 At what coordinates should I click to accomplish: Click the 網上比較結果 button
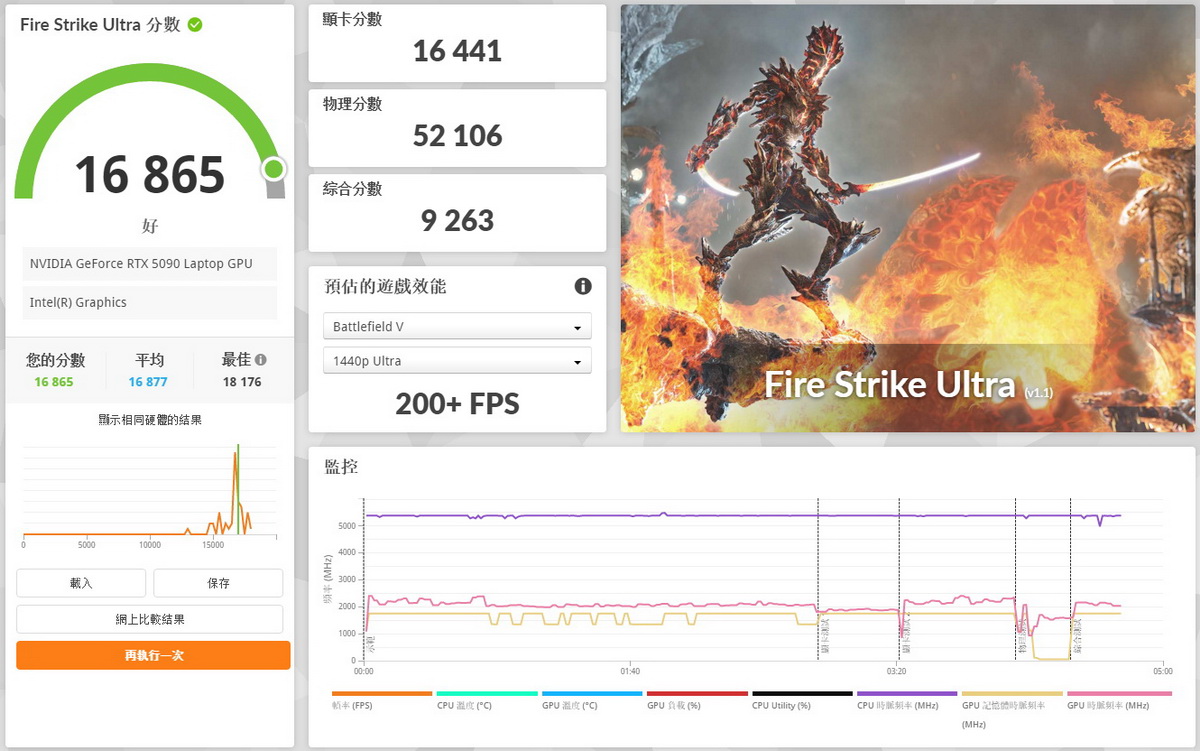(x=150, y=619)
